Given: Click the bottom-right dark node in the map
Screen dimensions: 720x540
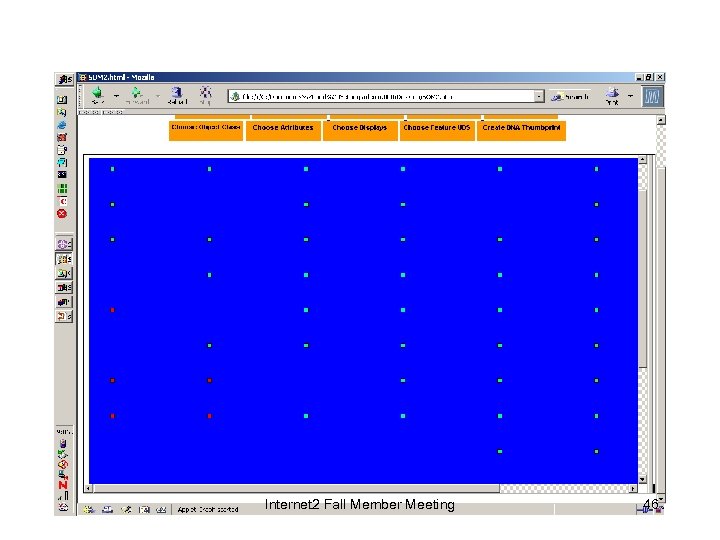Looking at the screenshot, I should [596, 451].
